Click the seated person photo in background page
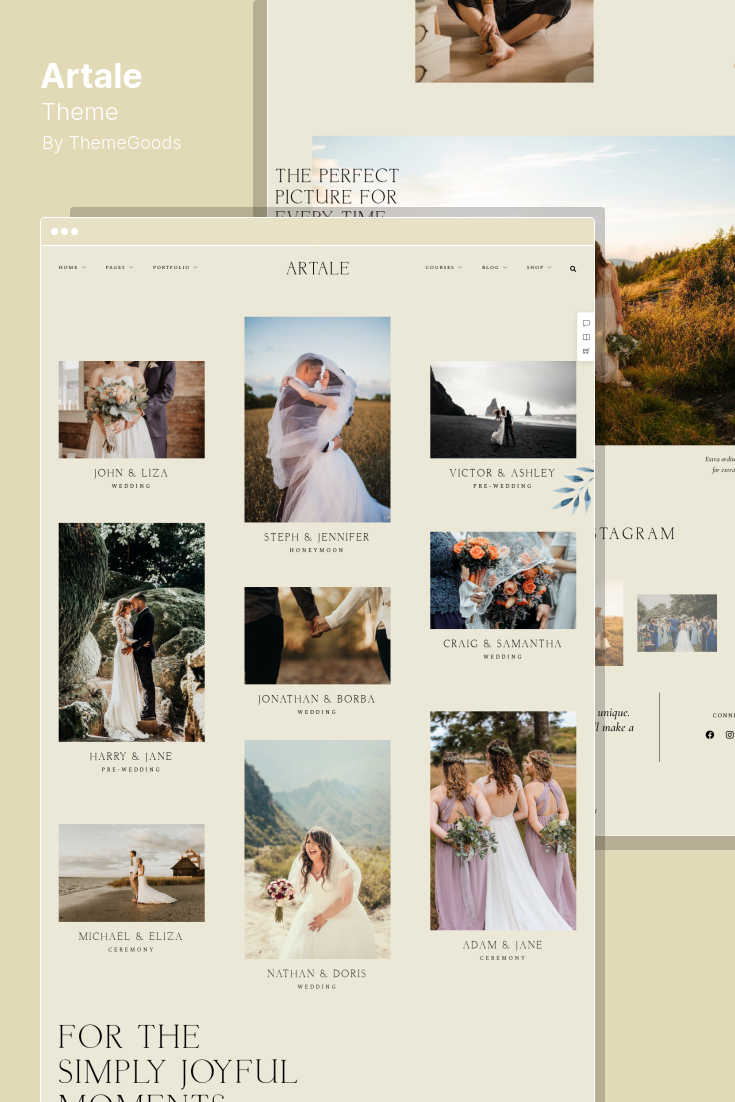The height and width of the screenshot is (1102, 735). tap(505, 41)
